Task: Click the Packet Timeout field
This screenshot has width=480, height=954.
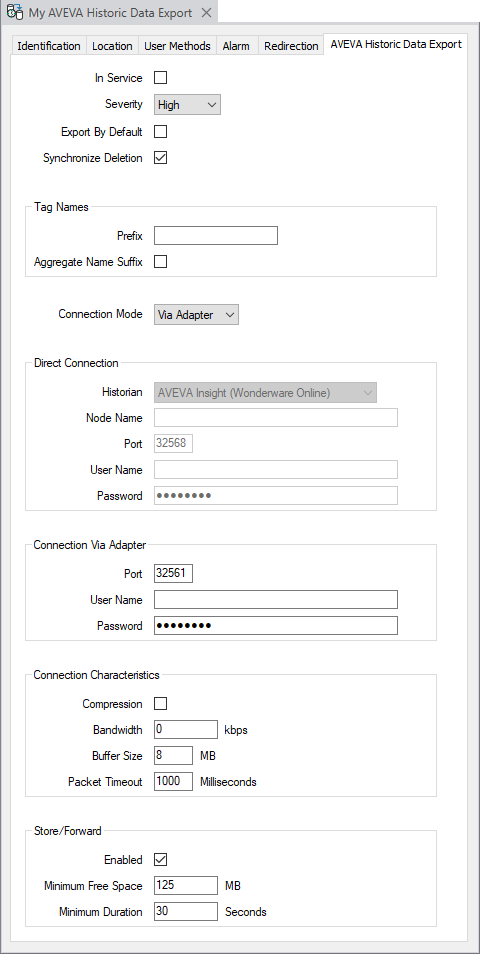Action: pos(173,781)
